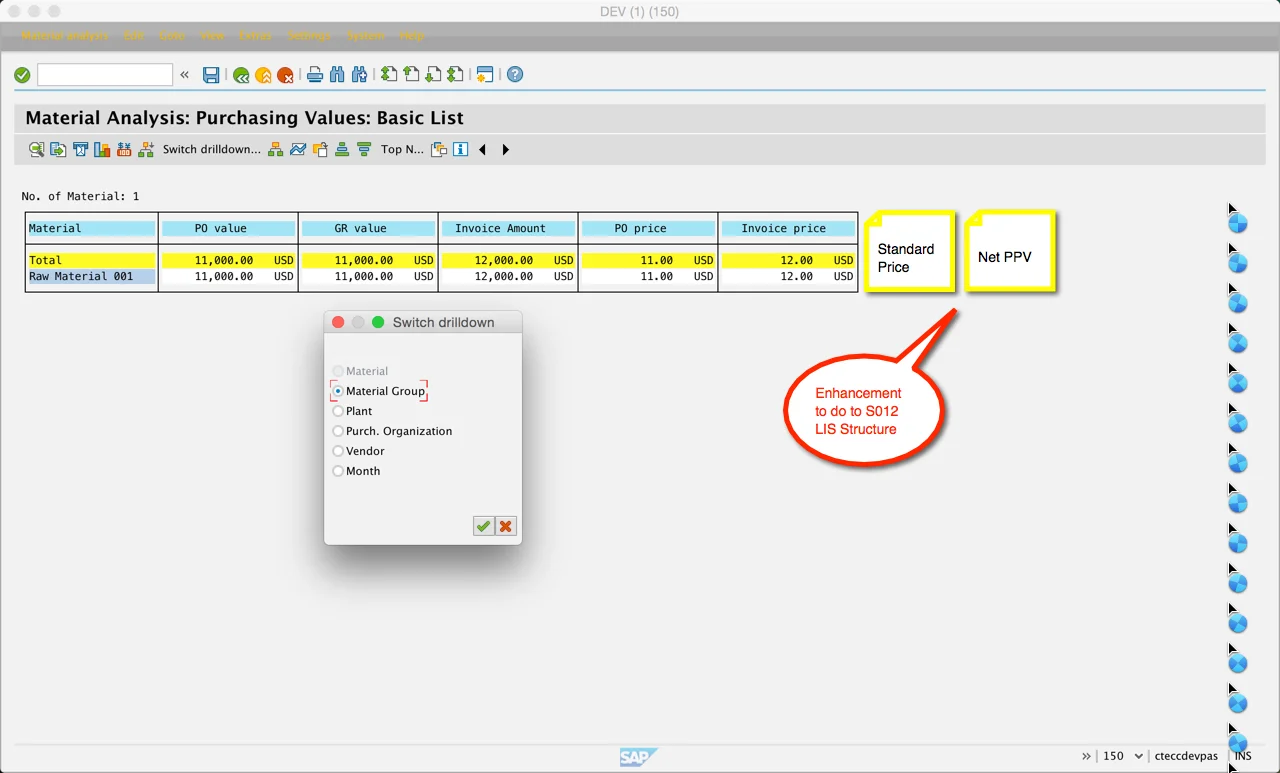1280x773 pixels.
Task: Click the Top N... button
Action: 402,150
